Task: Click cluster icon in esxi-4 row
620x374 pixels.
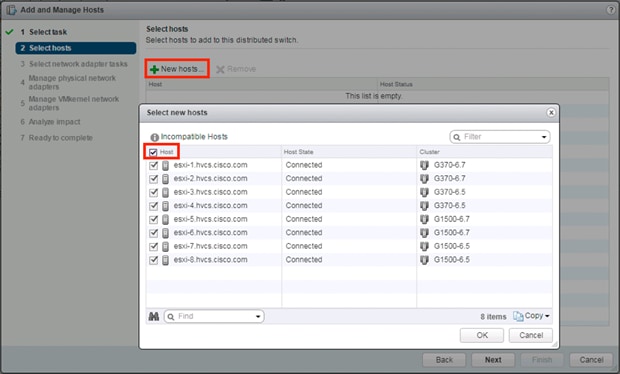Action: [x=424, y=206]
